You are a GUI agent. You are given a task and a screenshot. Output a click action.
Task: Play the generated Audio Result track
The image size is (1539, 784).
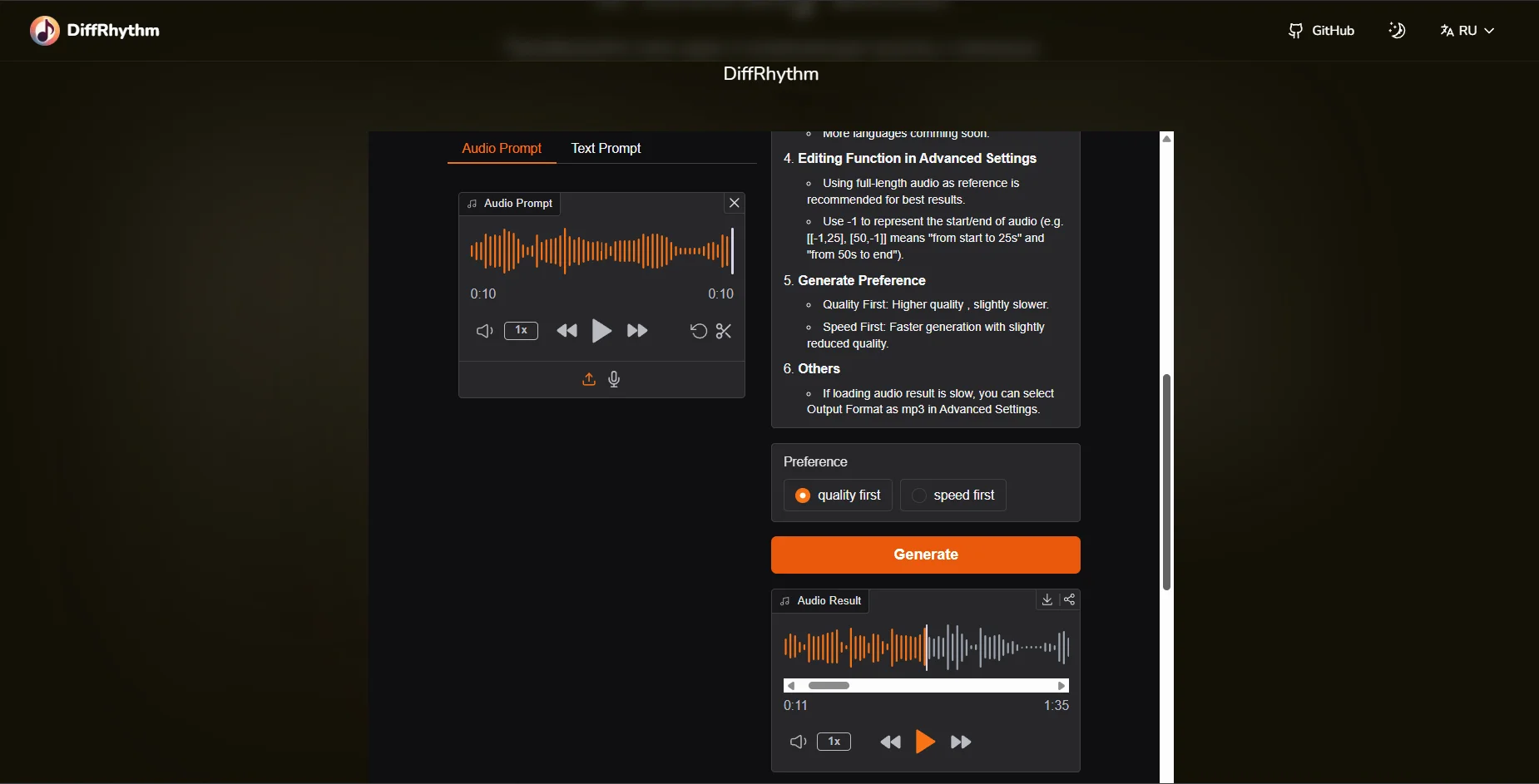pos(925,742)
